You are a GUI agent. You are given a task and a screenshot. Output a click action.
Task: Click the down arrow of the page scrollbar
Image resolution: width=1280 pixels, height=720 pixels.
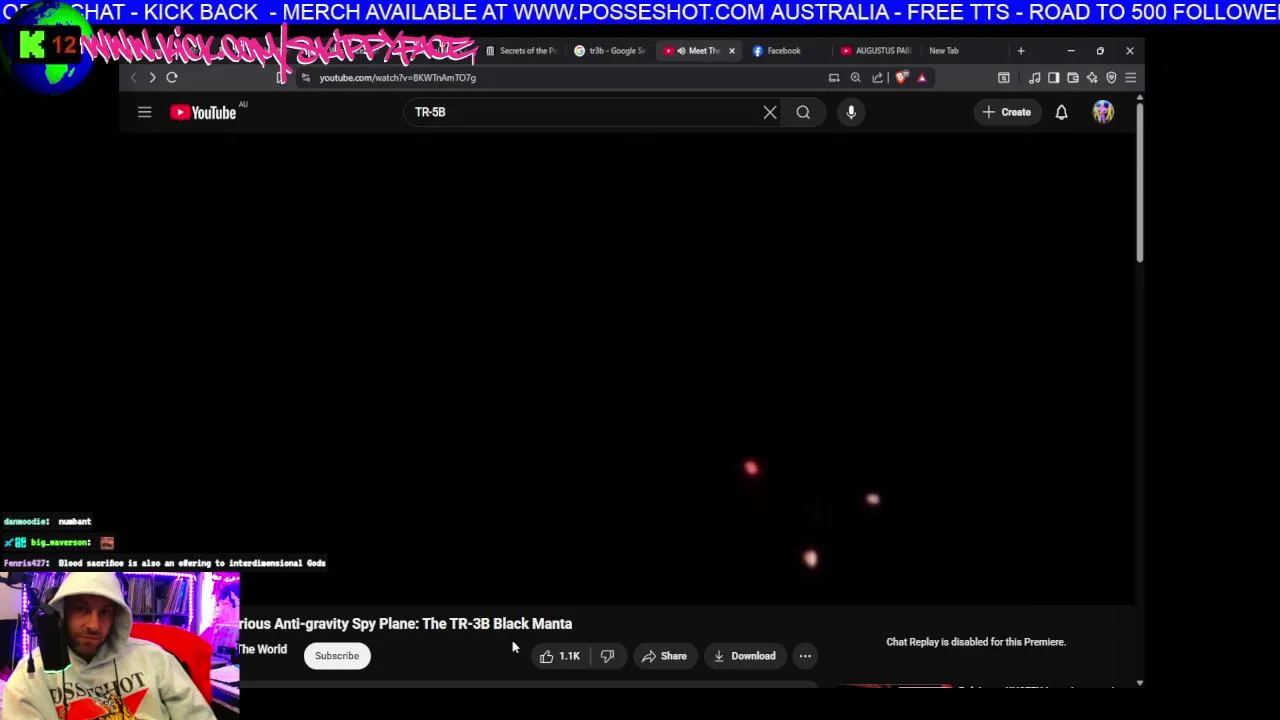tap(1139, 683)
